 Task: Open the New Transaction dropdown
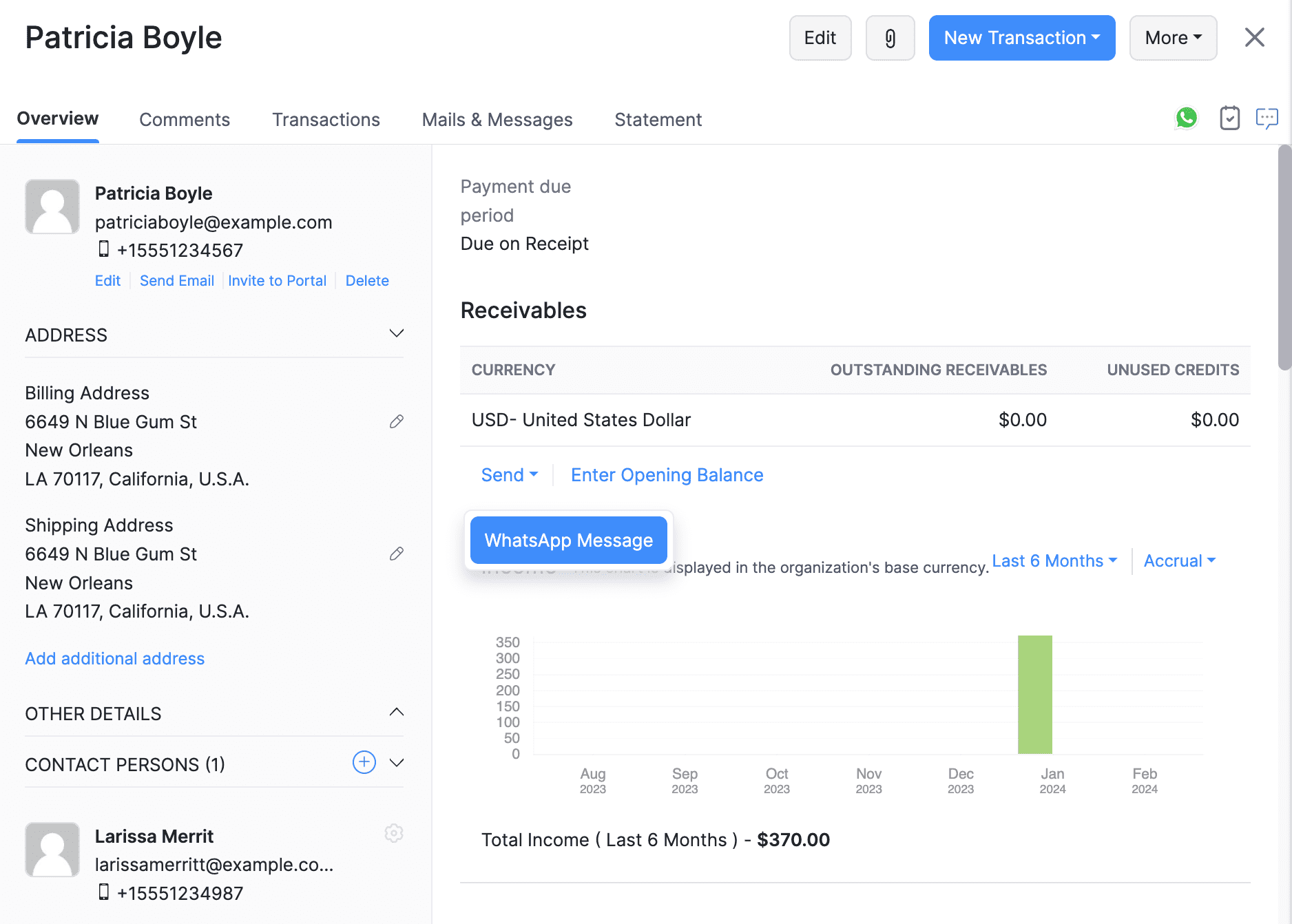1021,38
